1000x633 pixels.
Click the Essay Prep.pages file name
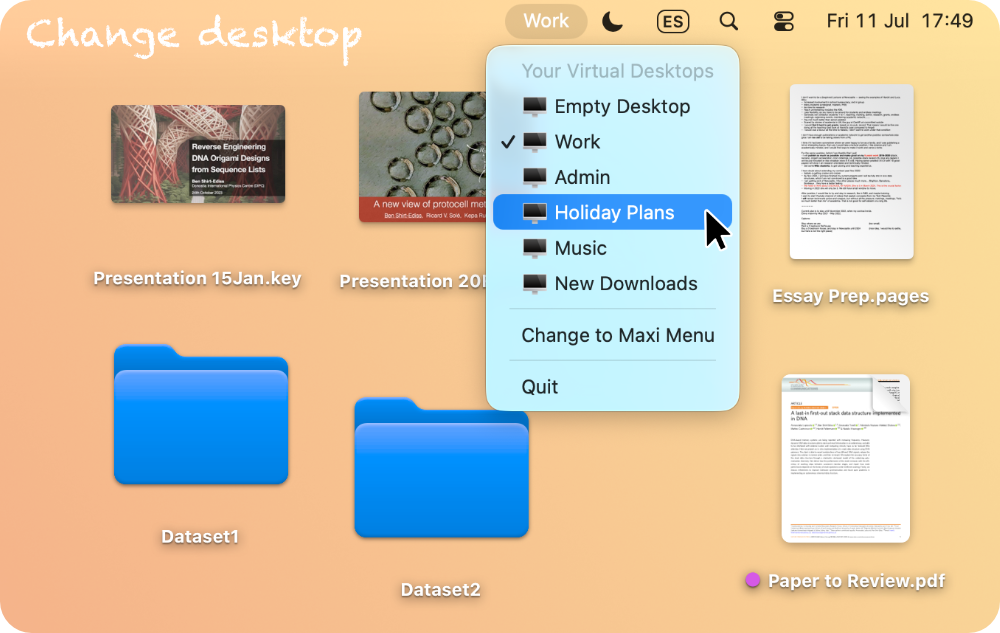(x=851, y=296)
